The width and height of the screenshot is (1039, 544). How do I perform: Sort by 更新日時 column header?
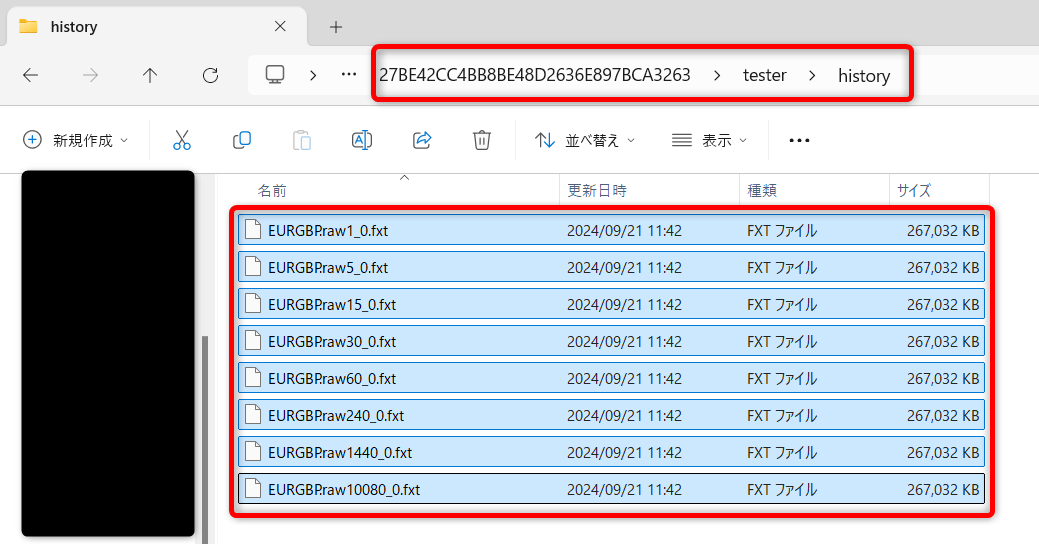(597, 191)
